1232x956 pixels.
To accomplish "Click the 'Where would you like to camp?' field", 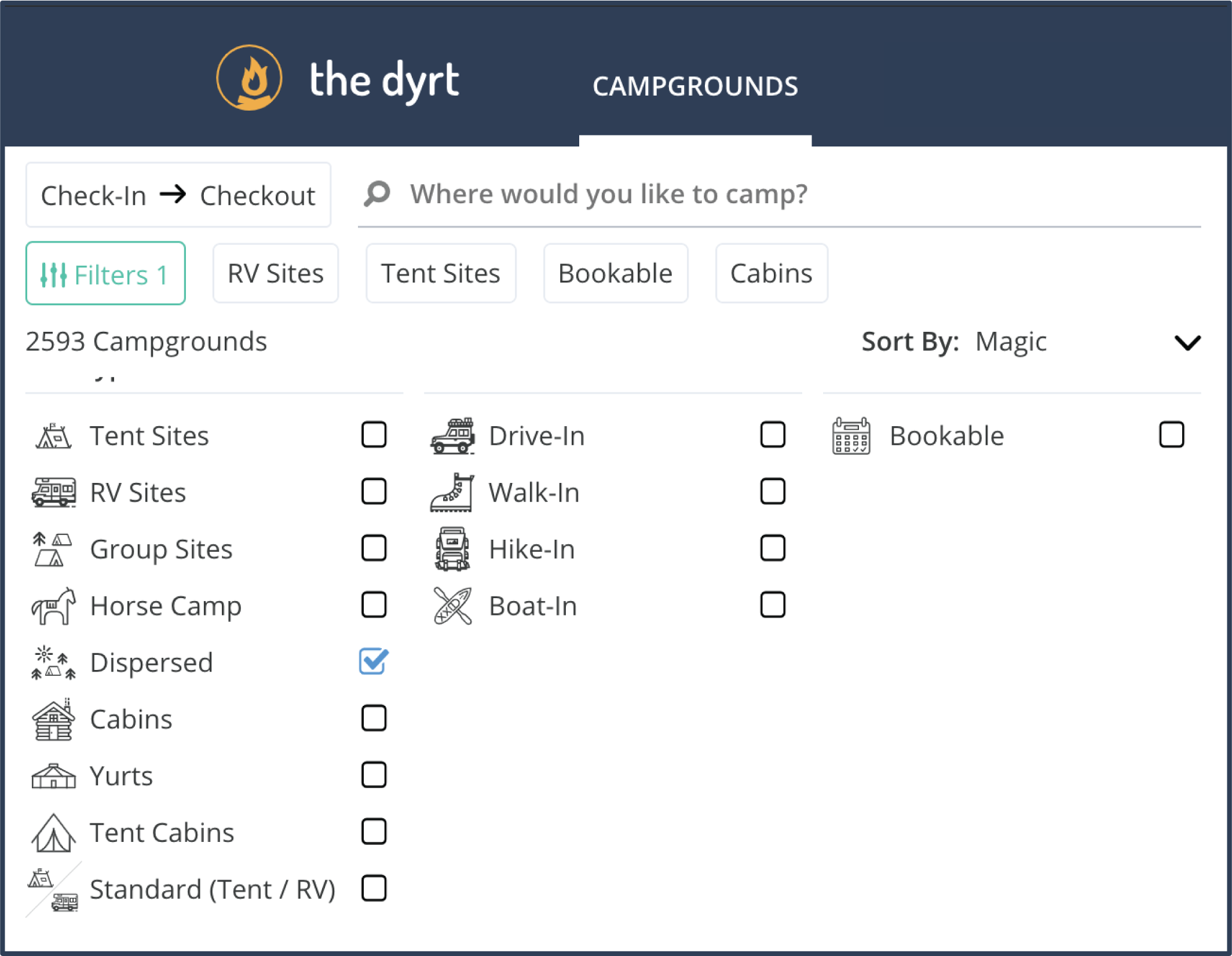I will click(779, 194).
